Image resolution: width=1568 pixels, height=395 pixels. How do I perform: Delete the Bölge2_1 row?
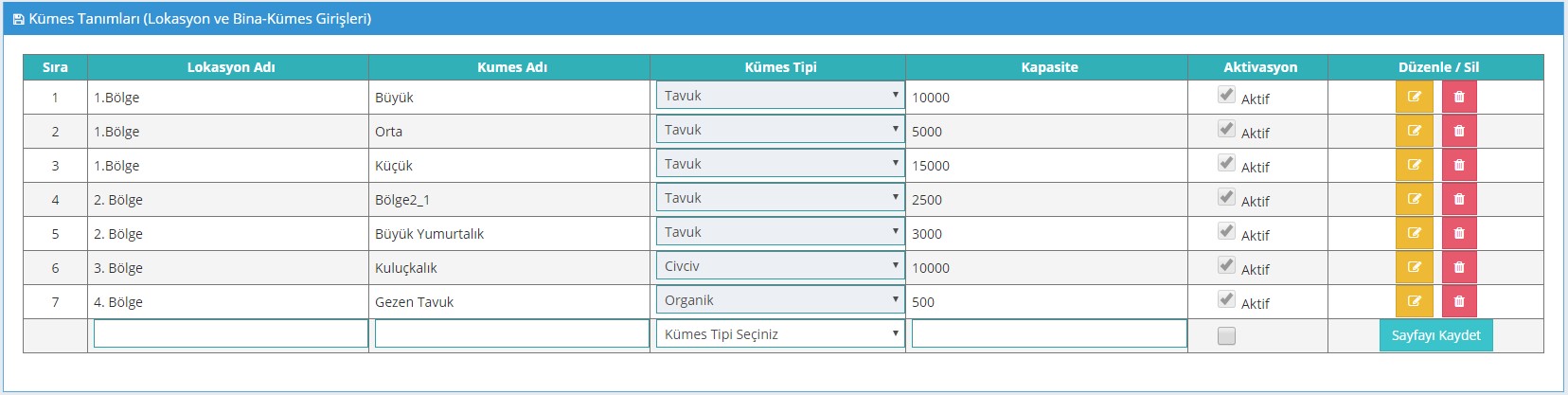point(1459,199)
